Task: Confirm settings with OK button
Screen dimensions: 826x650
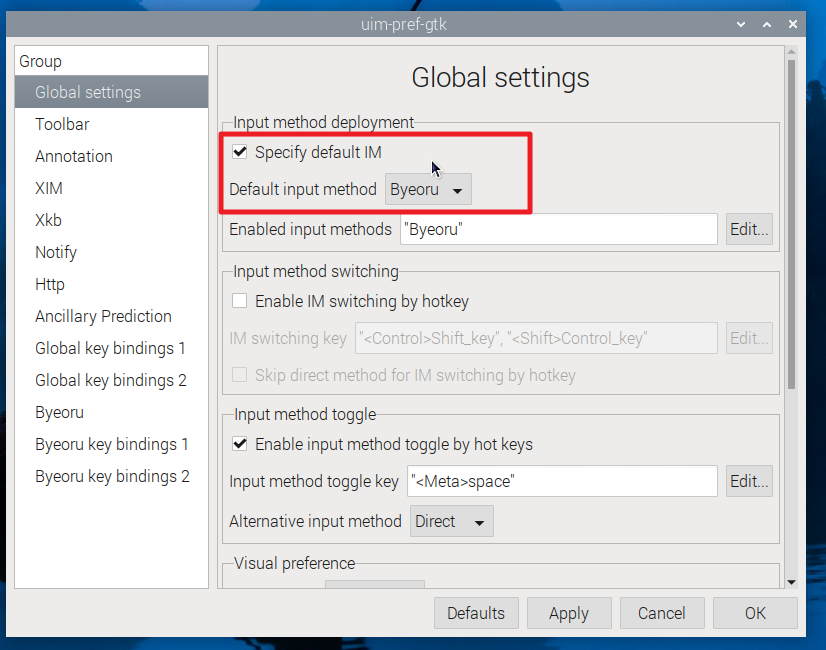Action: coord(755,613)
